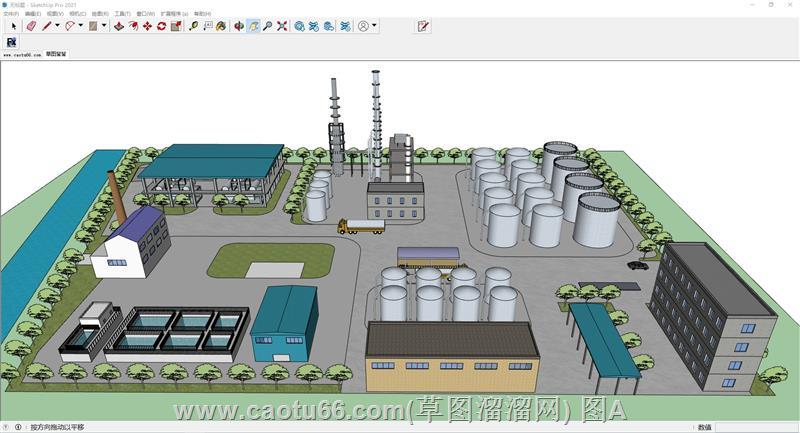Click the user account sign-in icon
Screen dimensions: 800x433
(x=363, y=26)
